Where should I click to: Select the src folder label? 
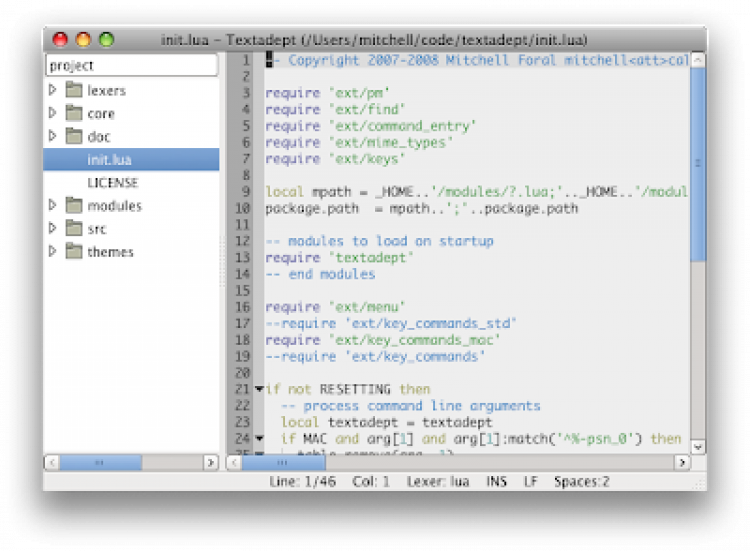tap(97, 229)
